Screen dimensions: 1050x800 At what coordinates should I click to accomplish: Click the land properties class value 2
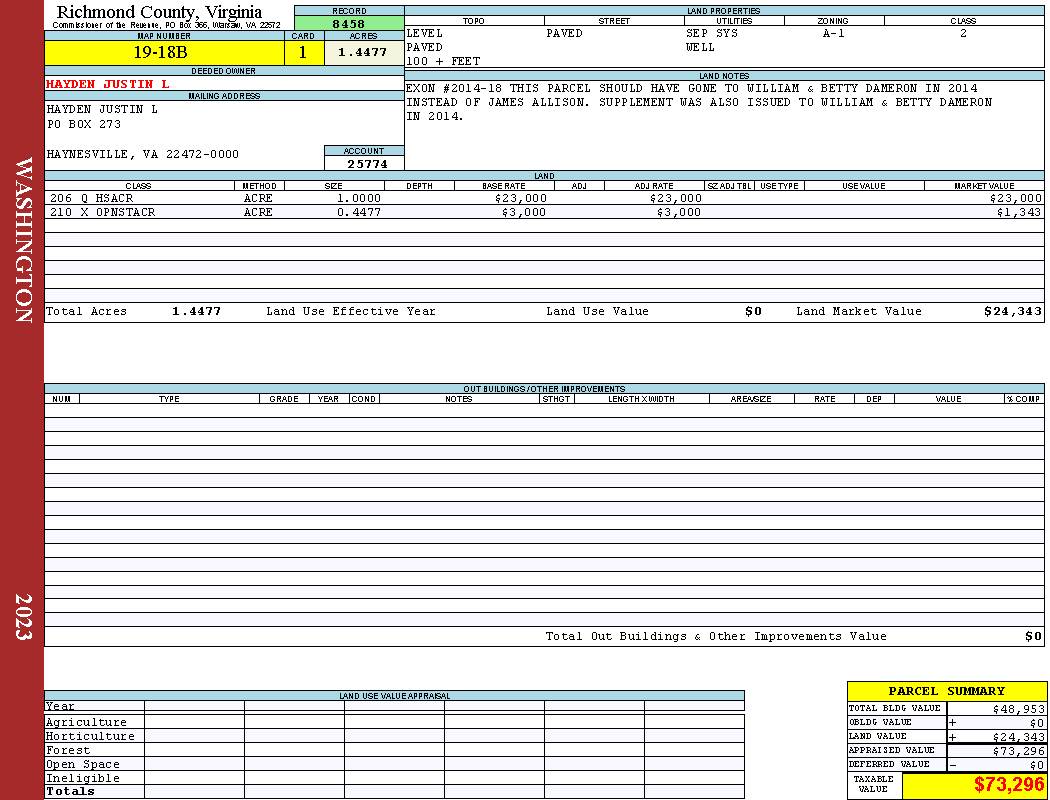[963, 33]
